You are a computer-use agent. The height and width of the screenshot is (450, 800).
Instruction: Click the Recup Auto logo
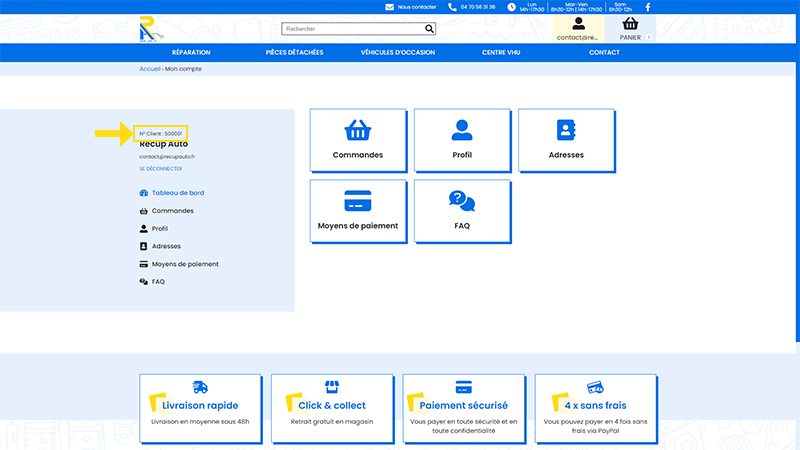pos(151,29)
